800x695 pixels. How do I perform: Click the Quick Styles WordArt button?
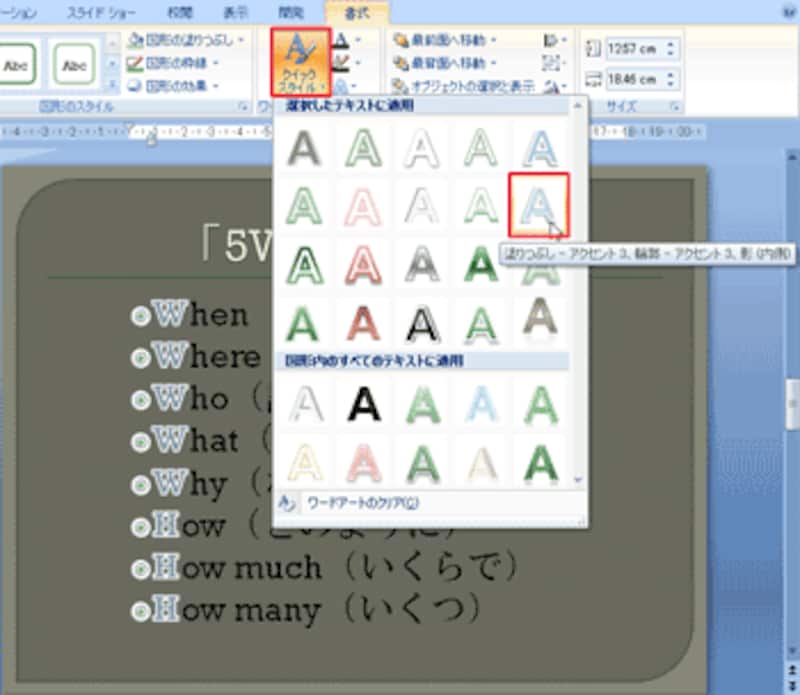pos(300,61)
